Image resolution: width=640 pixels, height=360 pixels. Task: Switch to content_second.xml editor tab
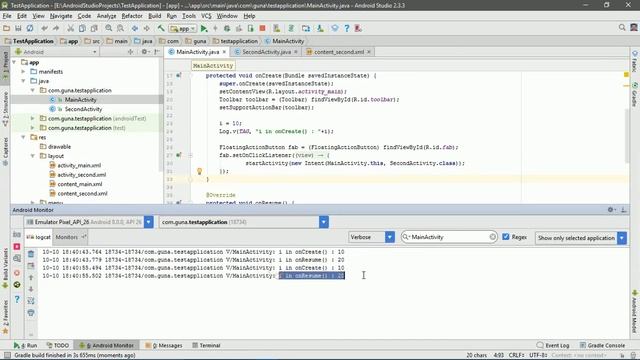[338, 52]
